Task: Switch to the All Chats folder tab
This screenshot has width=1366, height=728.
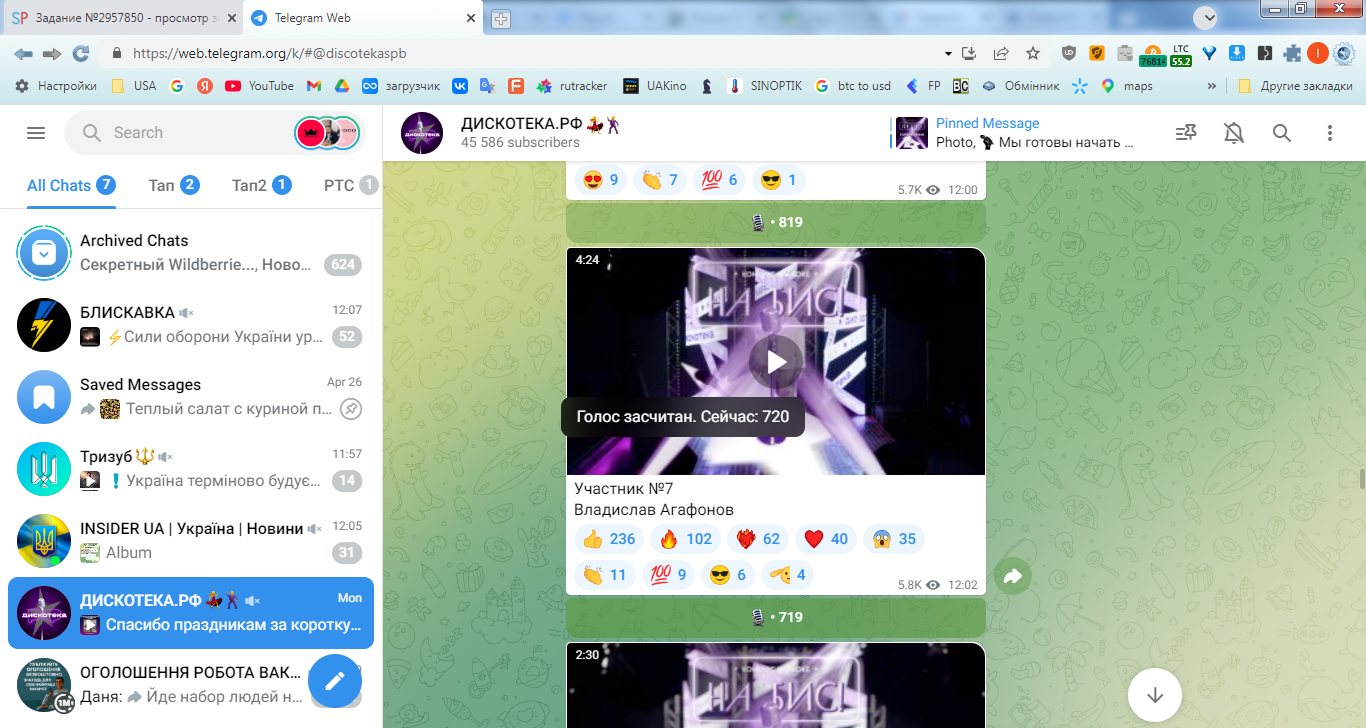Action: point(71,185)
